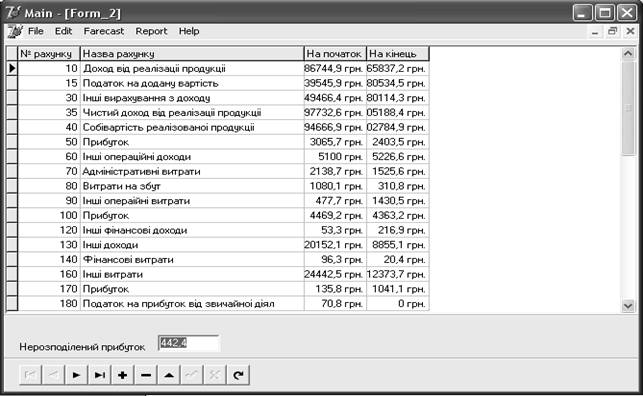
Task: Select 'Інші вирахування з доходу' cell
Action: [x=192, y=98]
